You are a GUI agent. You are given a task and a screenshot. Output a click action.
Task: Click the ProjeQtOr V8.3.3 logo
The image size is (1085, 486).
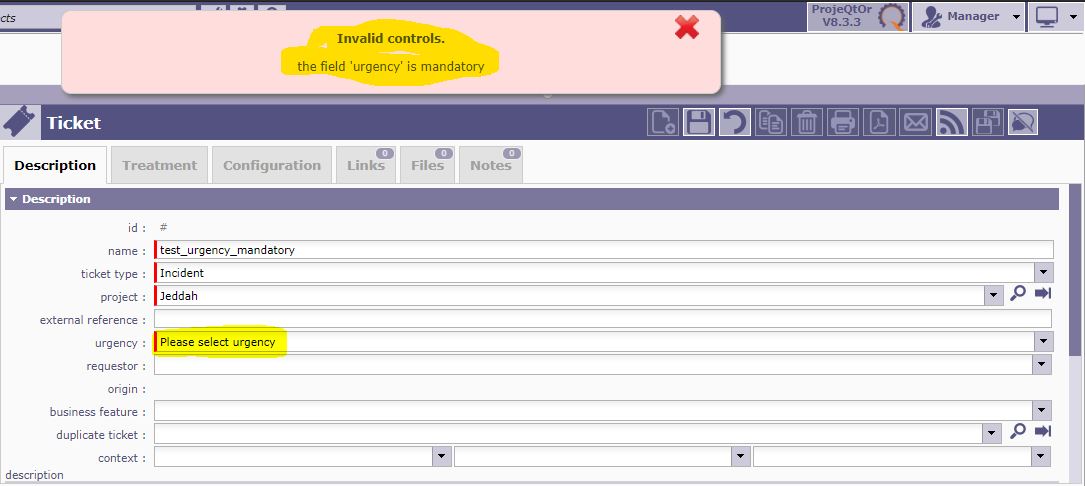[857, 16]
